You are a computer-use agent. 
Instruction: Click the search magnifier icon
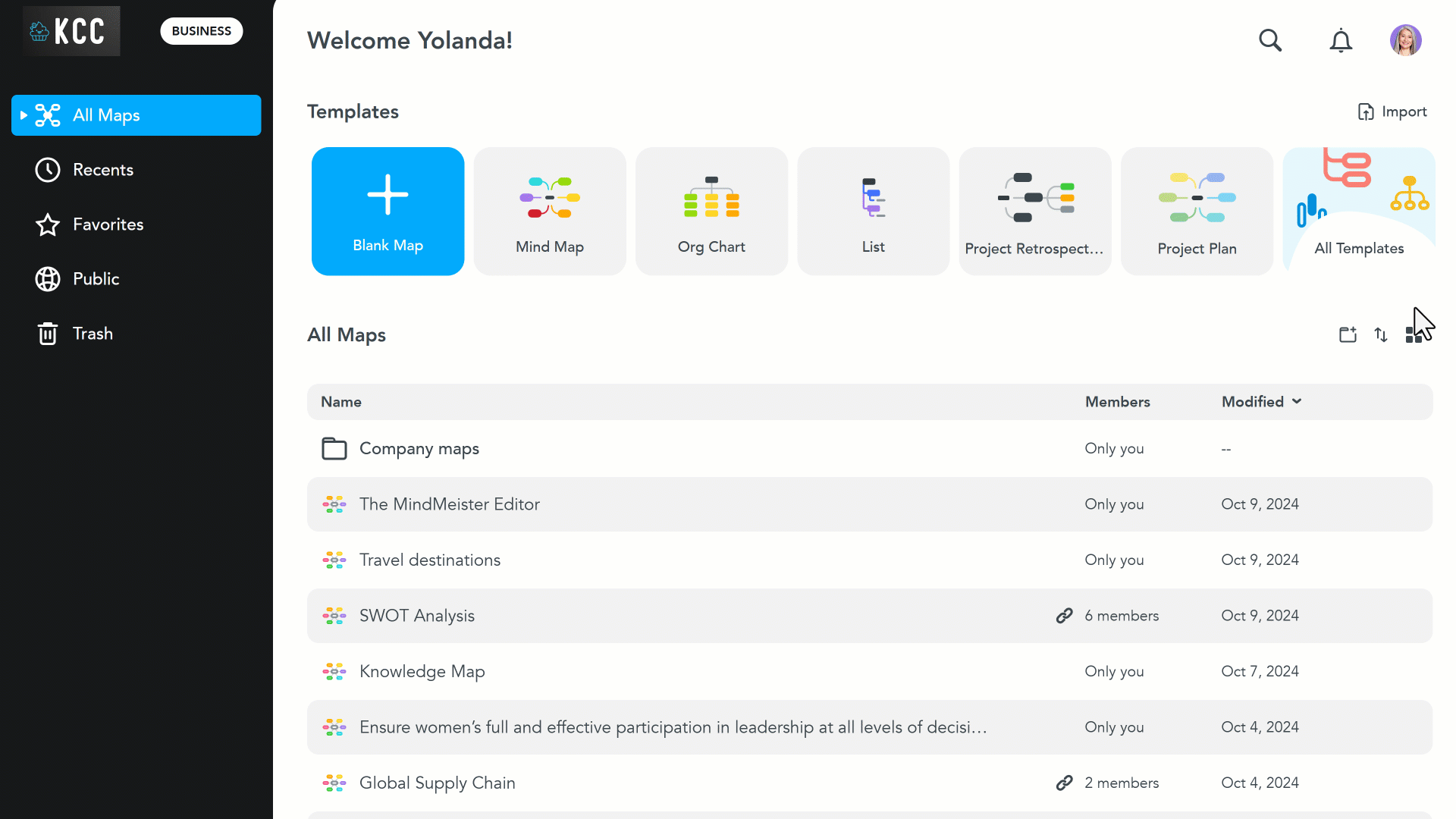click(1270, 40)
